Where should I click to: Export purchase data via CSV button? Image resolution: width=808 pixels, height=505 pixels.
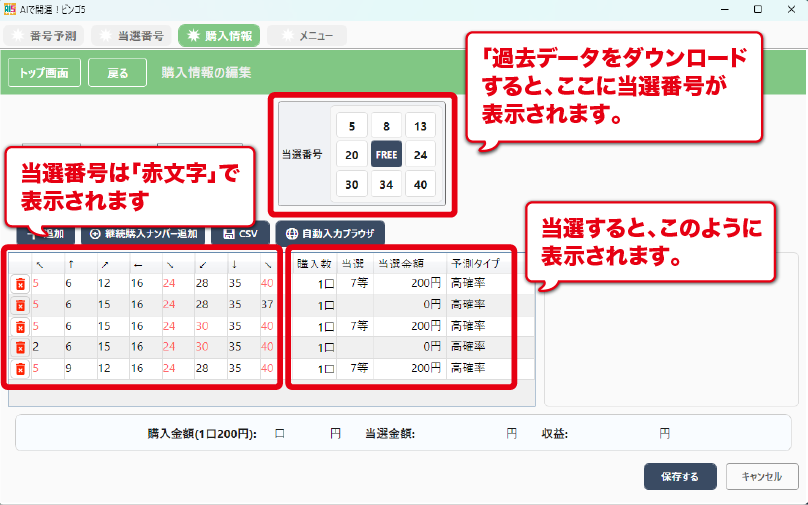click(241, 233)
